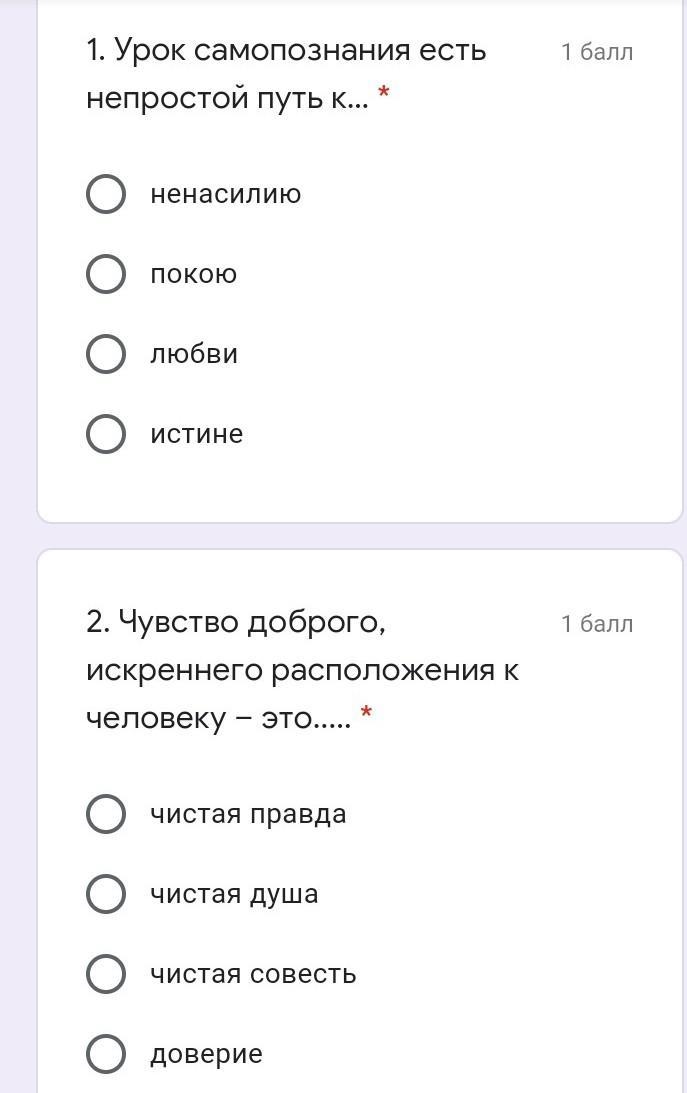The image size is (687, 1093).
Task: Pick the истине radio button
Action: pyautogui.click(x=106, y=434)
